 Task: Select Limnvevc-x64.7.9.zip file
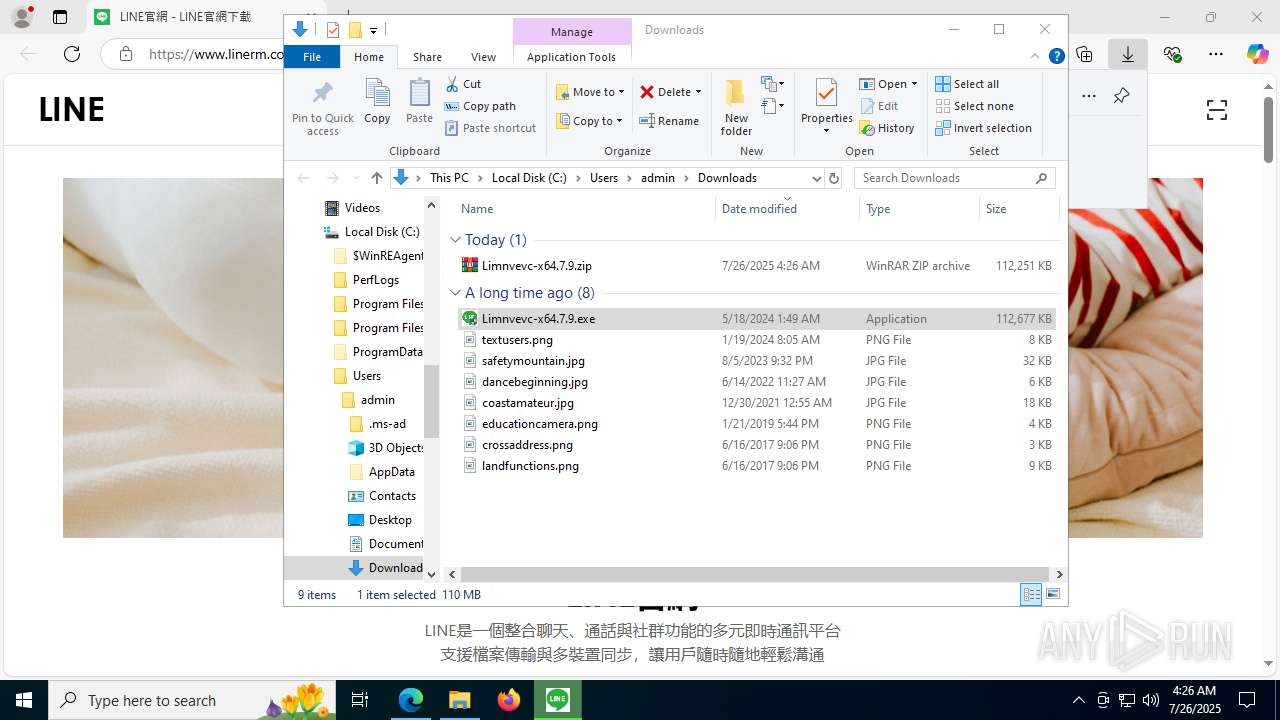756,266
